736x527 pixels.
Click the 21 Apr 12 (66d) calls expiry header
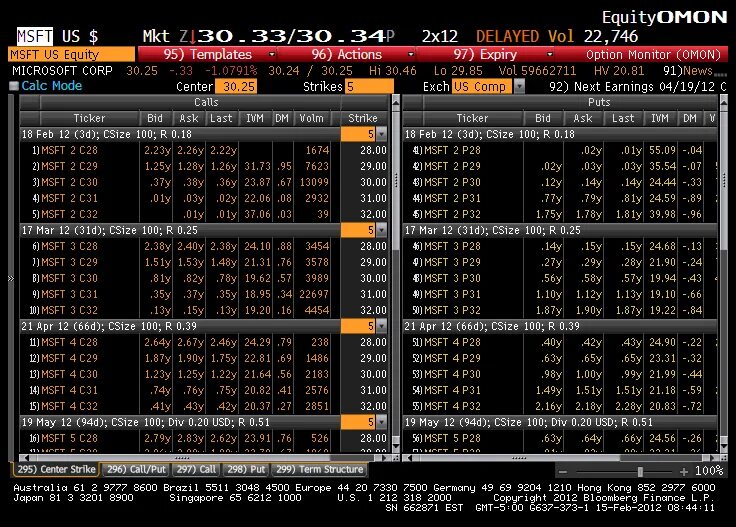point(180,326)
